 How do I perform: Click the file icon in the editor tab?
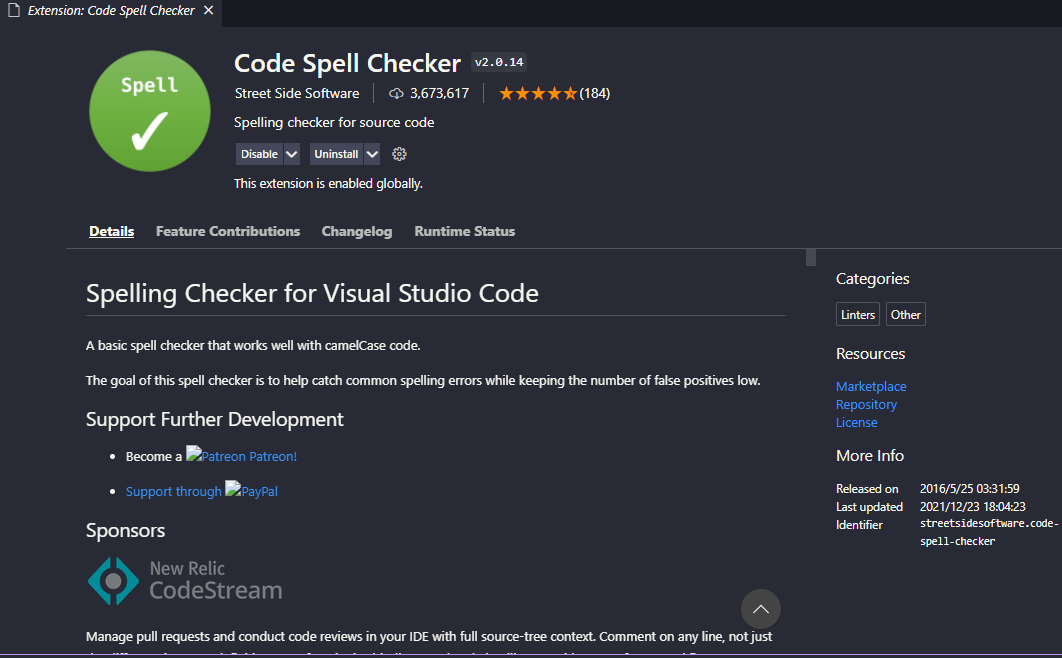[x=13, y=11]
